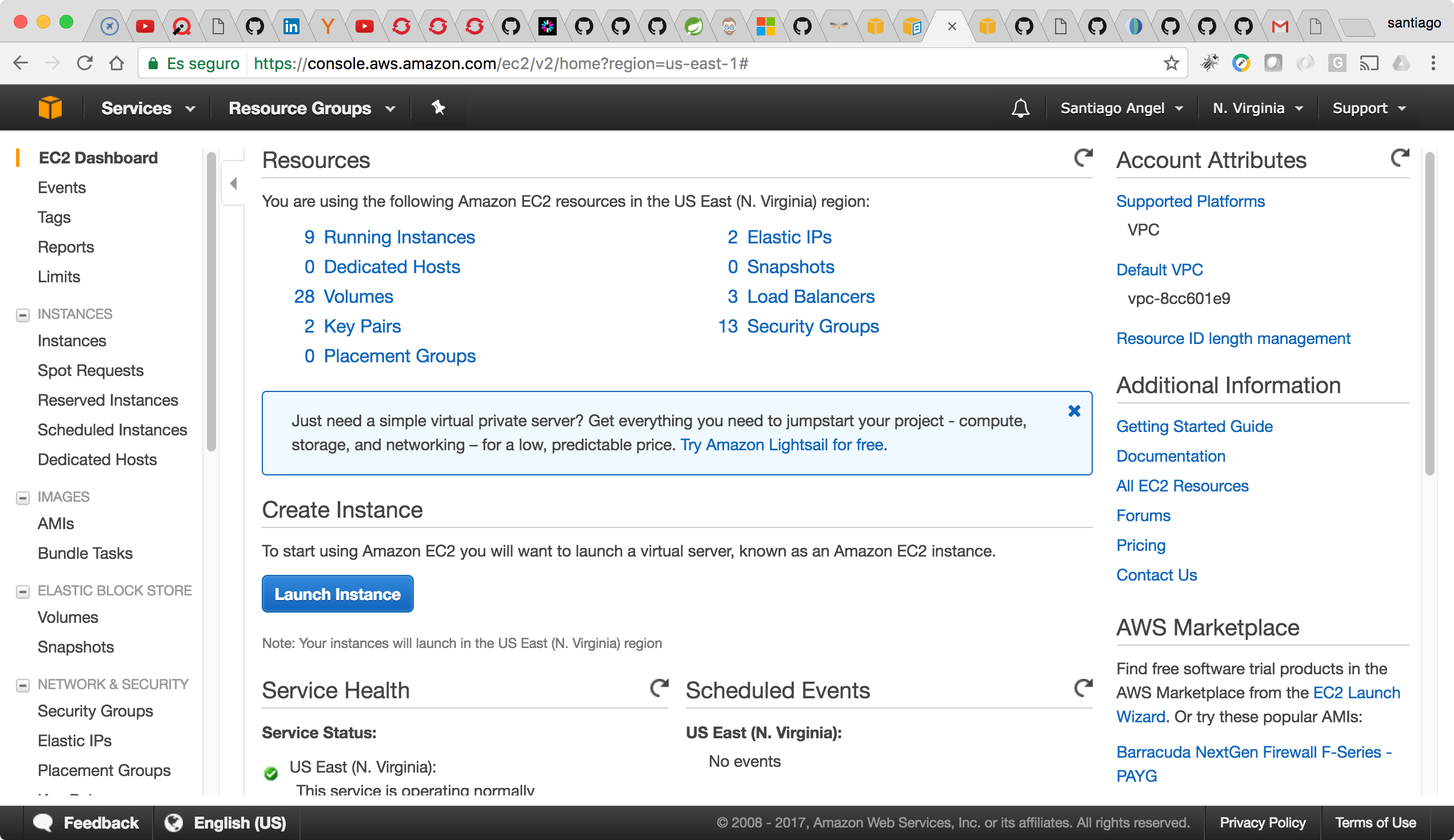Open Supported Platforms link
The width and height of the screenshot is (1454, 840).
1191,201
